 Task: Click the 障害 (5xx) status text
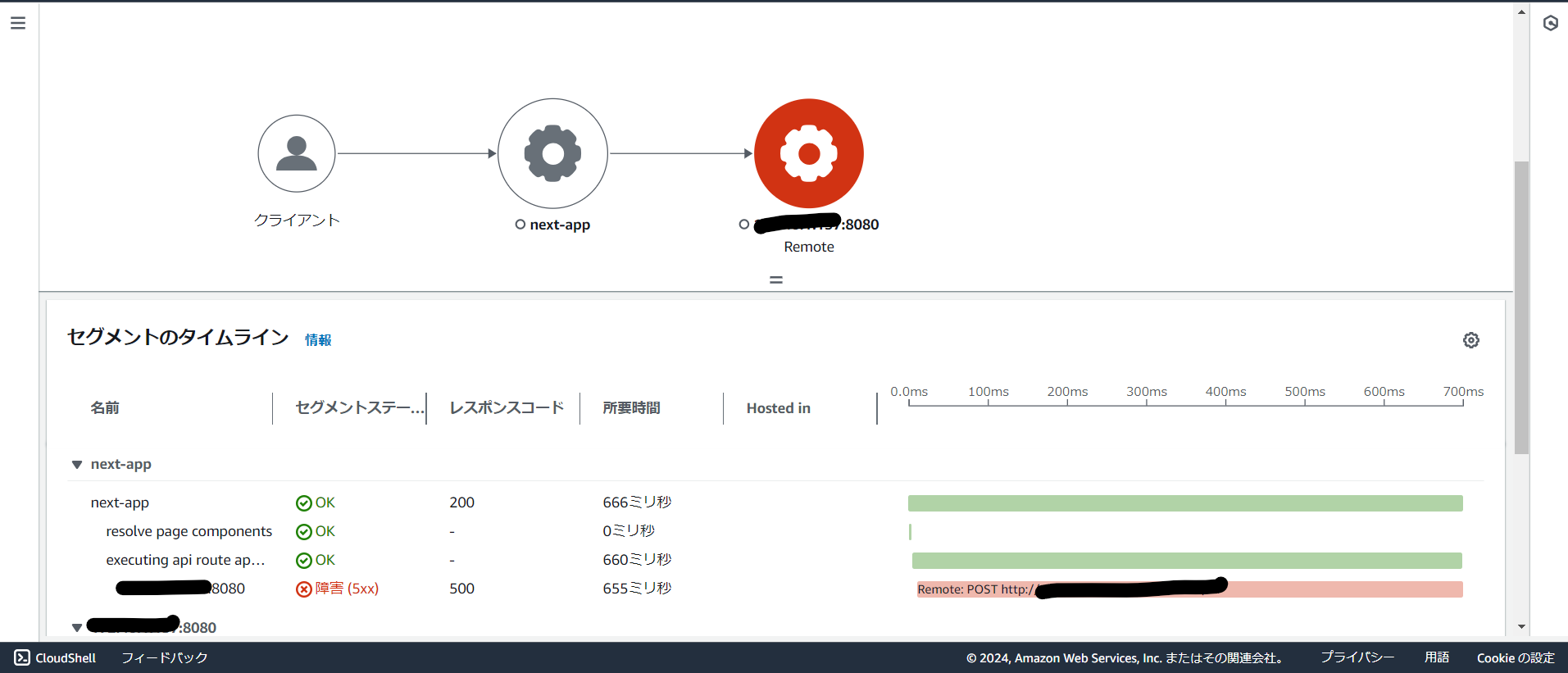[x=347, y=589]
